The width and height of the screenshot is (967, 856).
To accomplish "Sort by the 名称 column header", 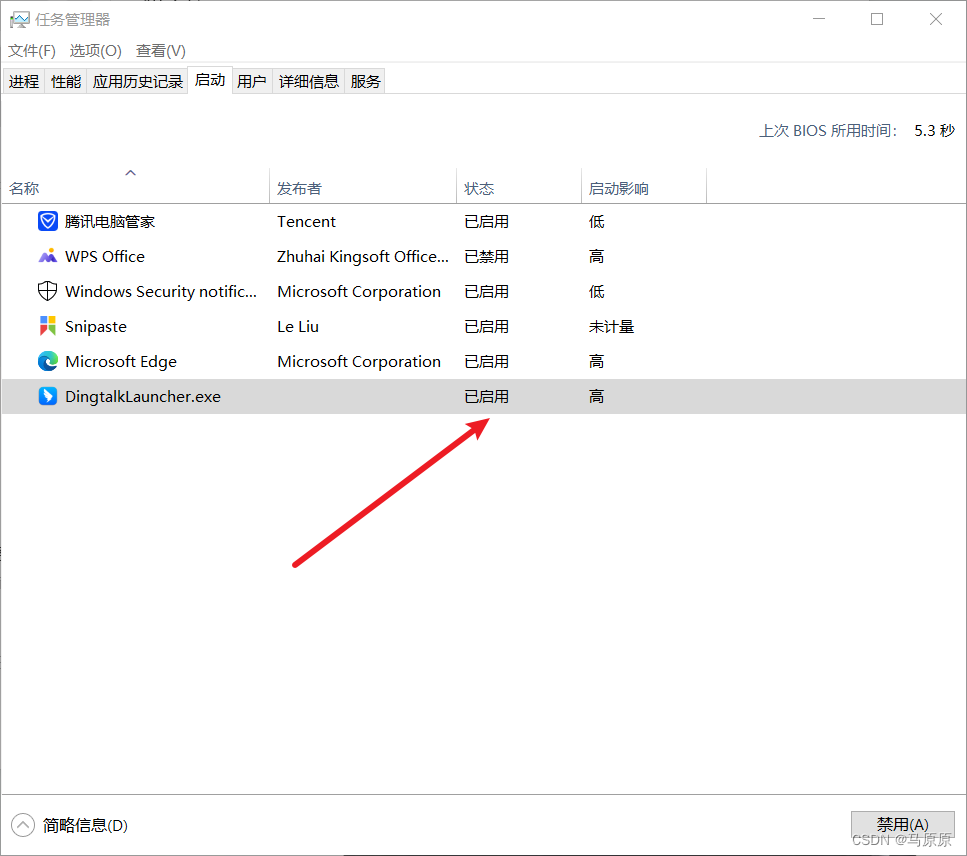I will (136, 185).
